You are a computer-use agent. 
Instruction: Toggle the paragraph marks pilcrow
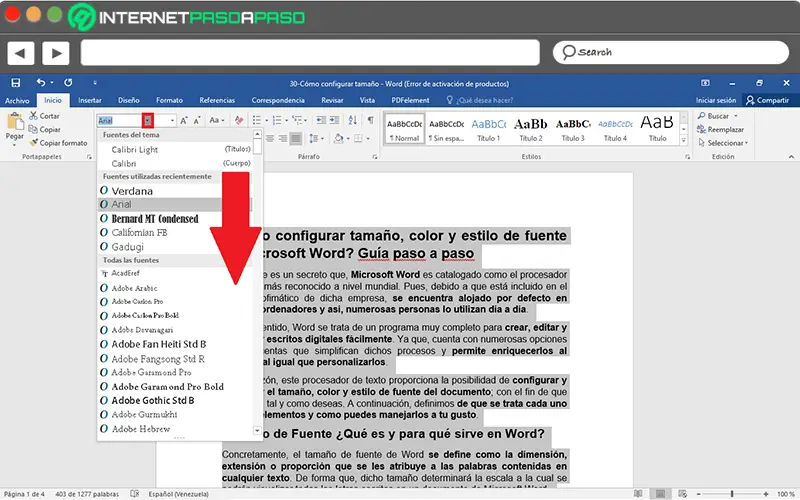click(370, 120)
